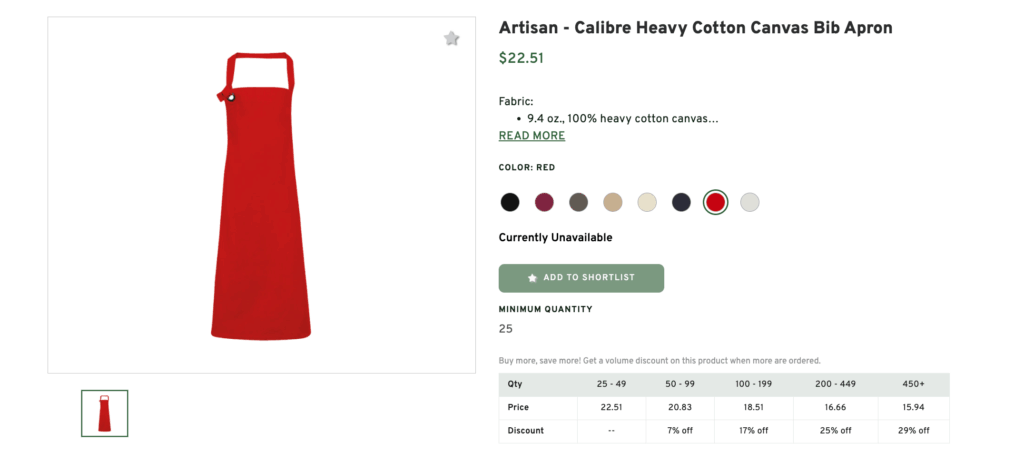Expand fabric details with READ MORE
This screenshot has width=1024, height=452.
click(x=532, y=136)
